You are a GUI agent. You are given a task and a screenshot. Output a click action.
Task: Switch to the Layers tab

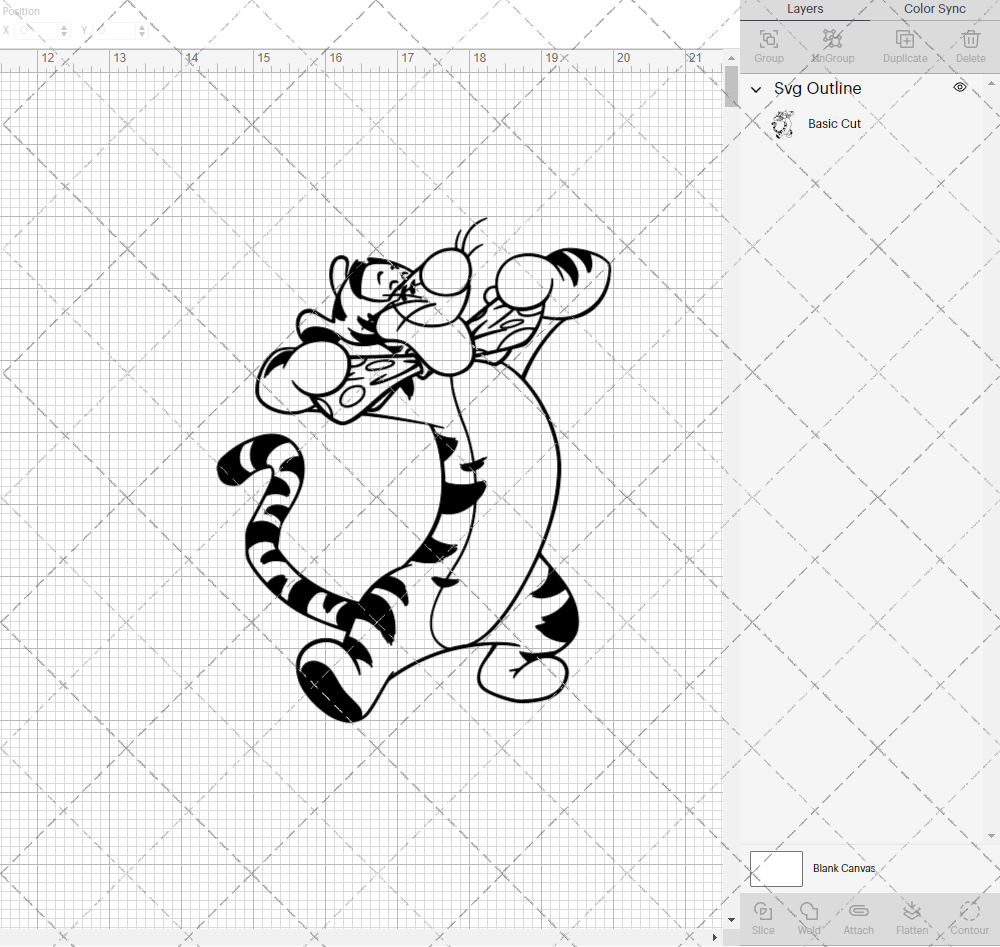click(805, 9)
